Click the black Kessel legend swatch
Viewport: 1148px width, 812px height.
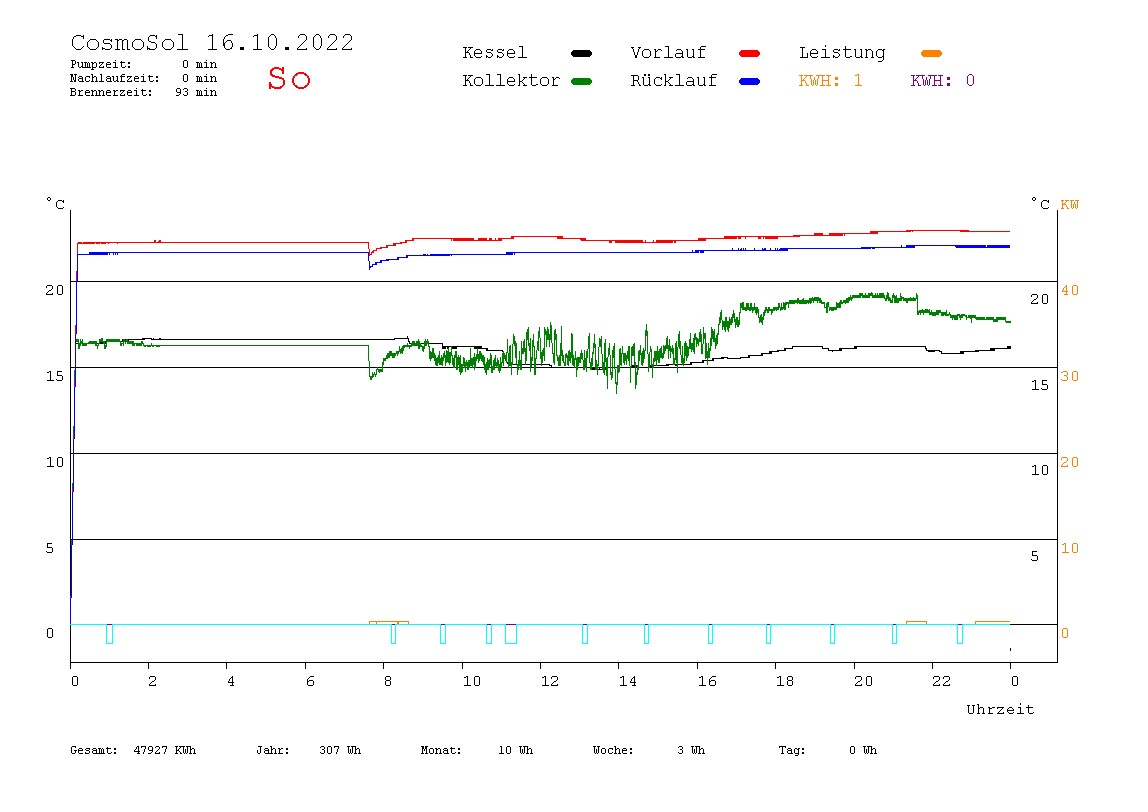pos(581,53)
